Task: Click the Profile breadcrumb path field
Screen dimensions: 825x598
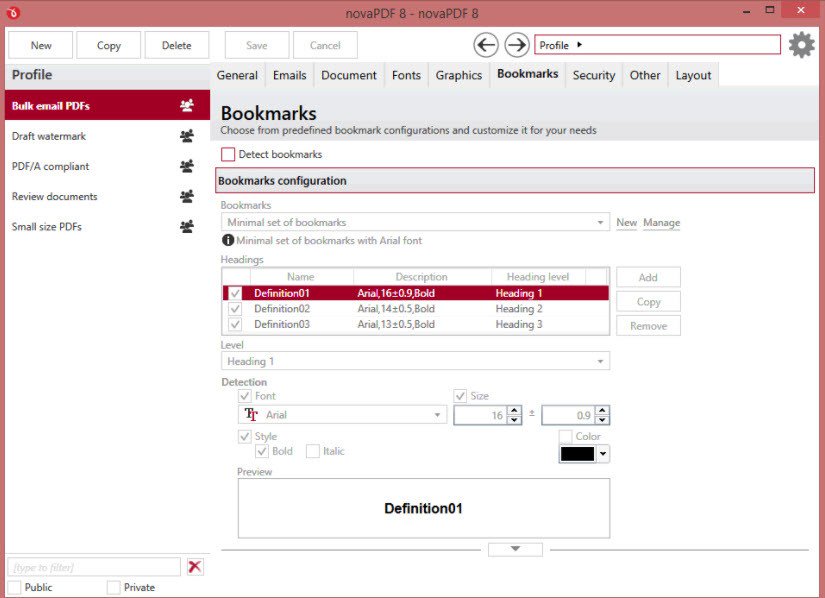Action: (657, 45)
